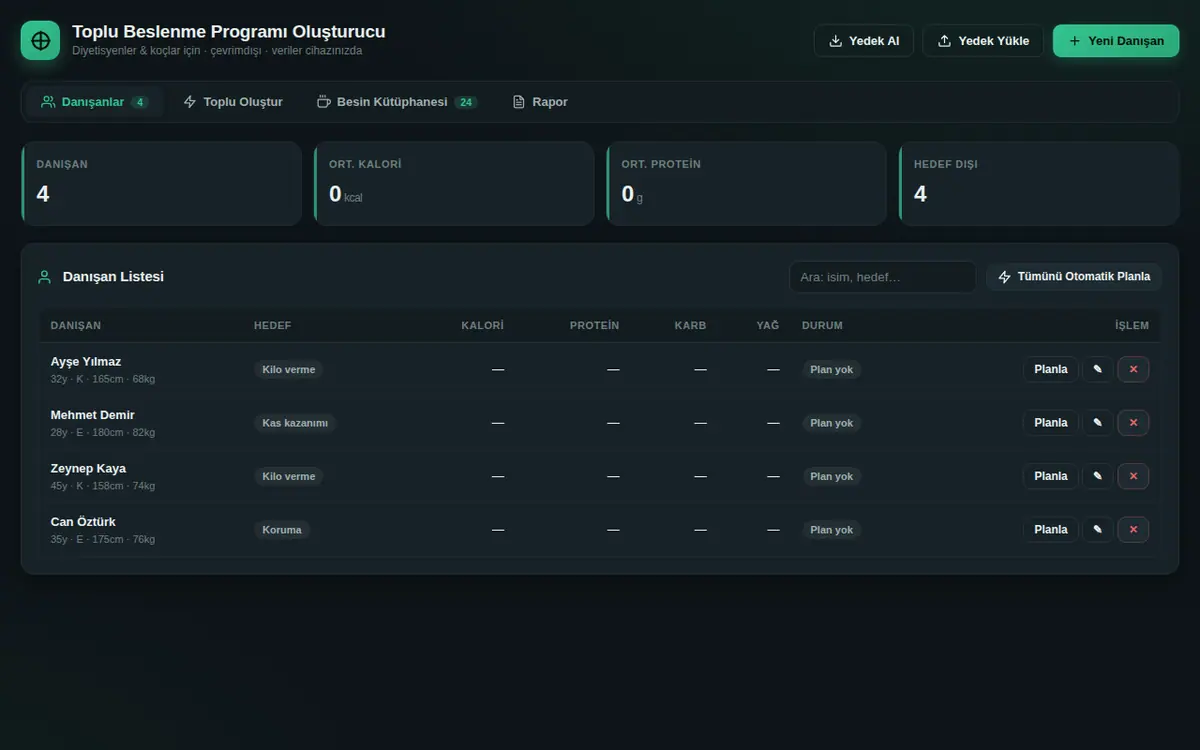Click the green app logo icon

click(41, 41)
